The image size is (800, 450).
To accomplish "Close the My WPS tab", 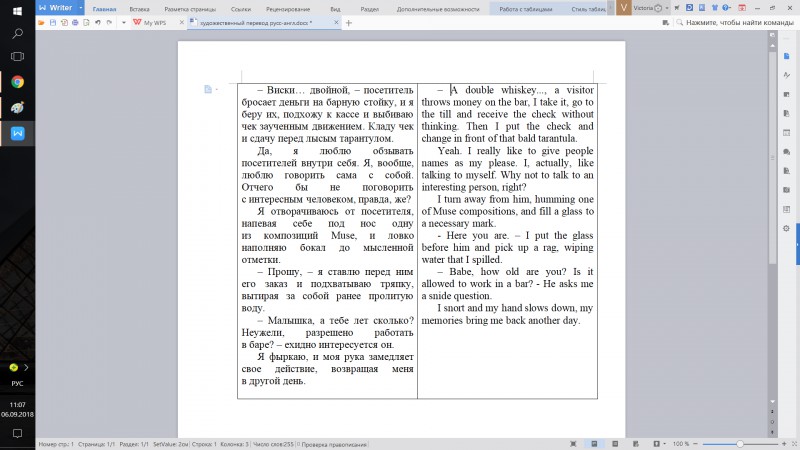I will tap(182, 22).
